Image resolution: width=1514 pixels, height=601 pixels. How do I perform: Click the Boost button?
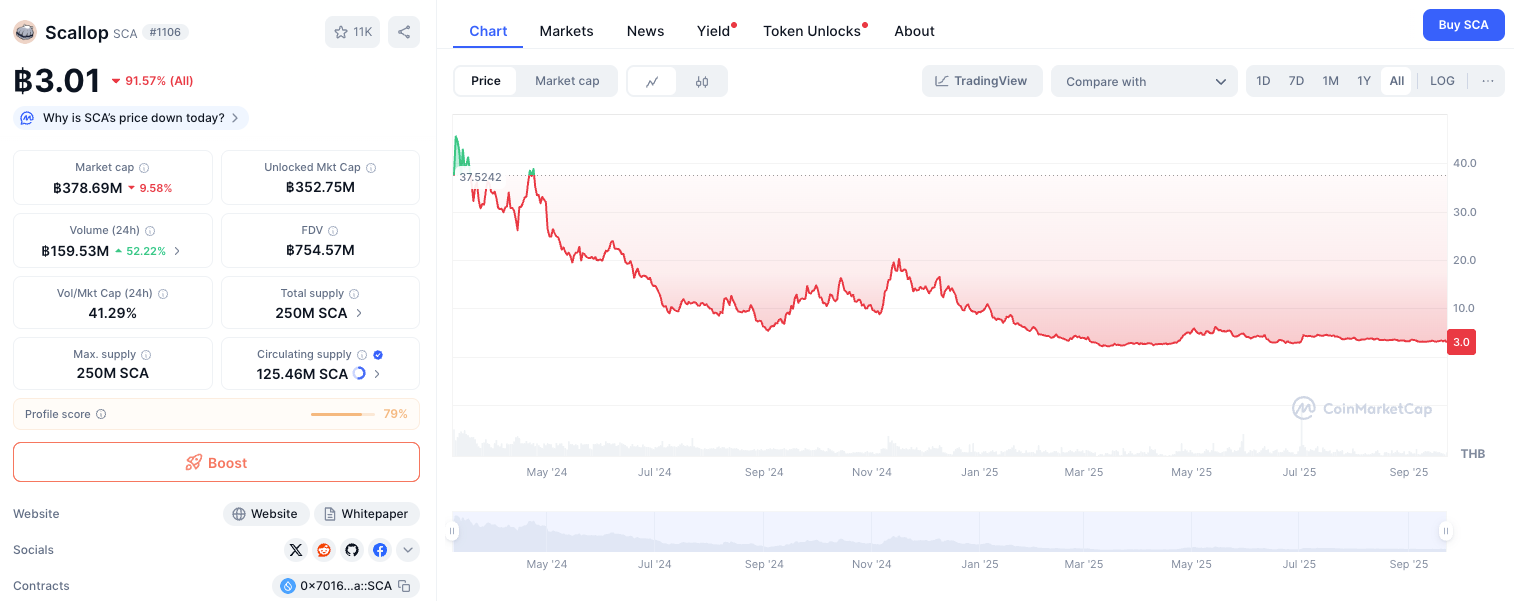(216, 462)
